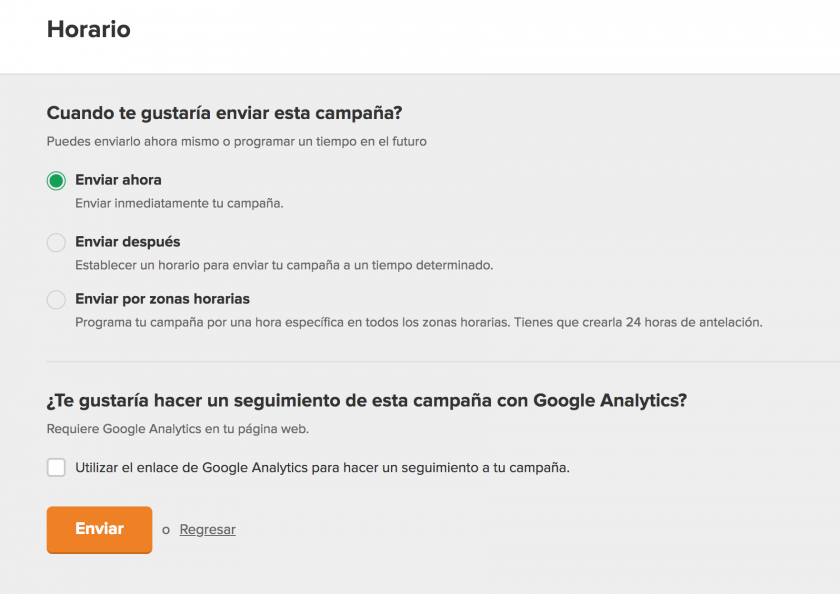This screenshot has height=594, width=840.
Task: Select the "Enviar ahora" radio button
Action: pos(56,181)
